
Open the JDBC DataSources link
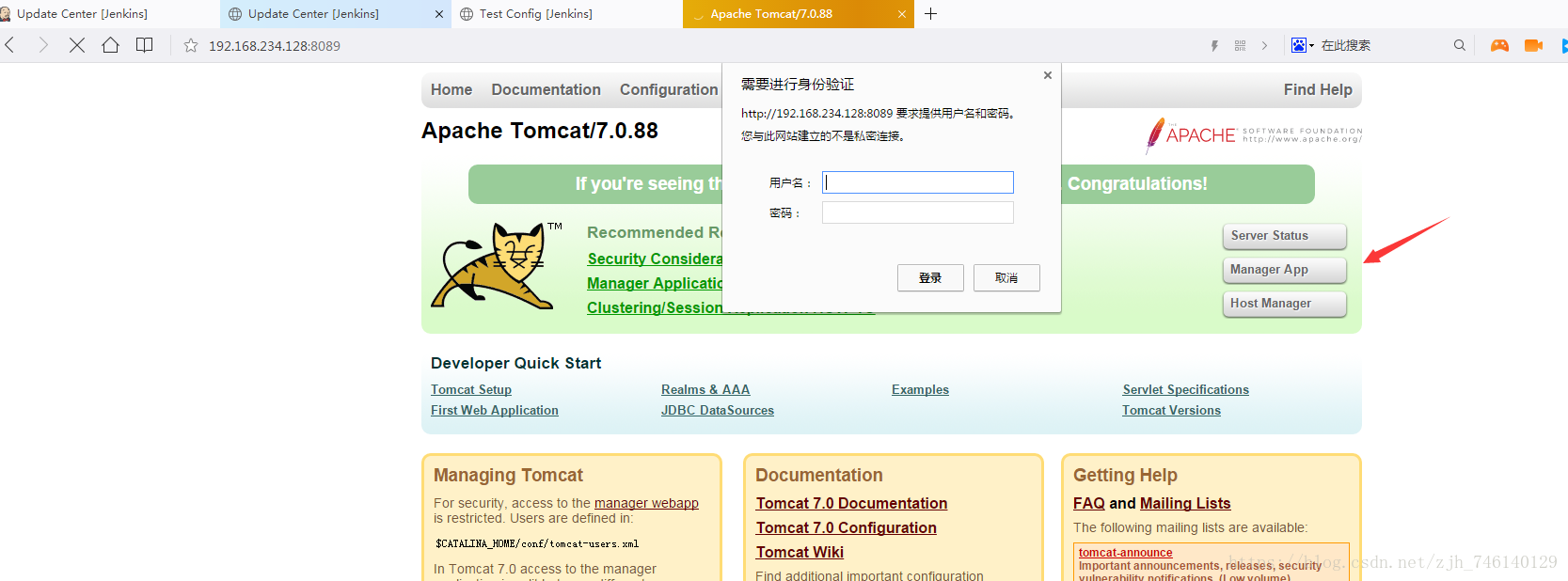point(718,410)
